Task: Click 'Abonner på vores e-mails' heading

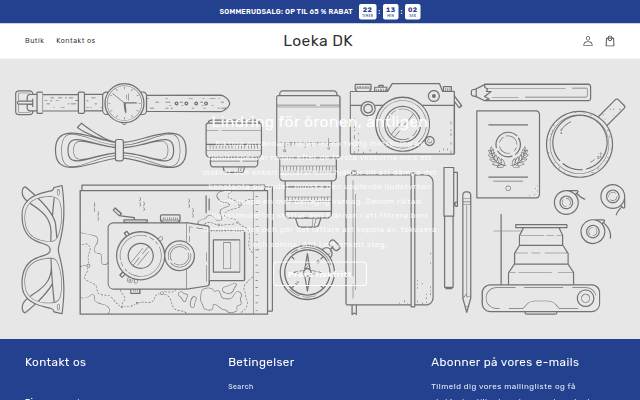Action: pos(505,362)
